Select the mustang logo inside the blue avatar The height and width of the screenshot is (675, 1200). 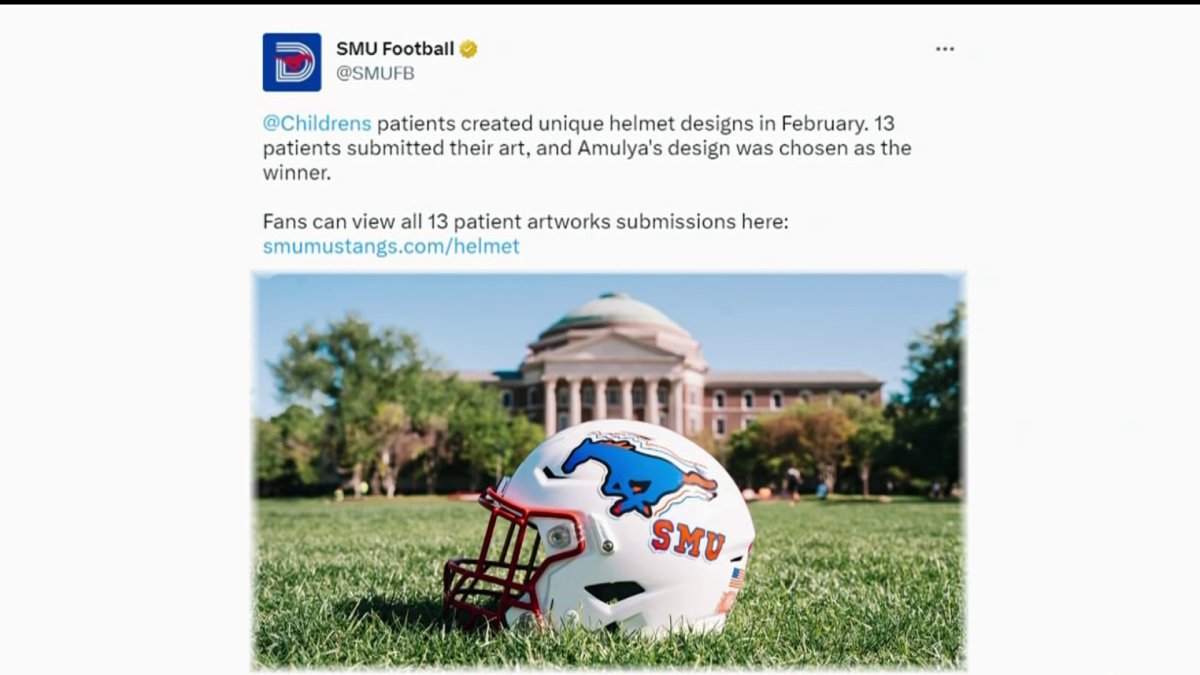point(295,60)
